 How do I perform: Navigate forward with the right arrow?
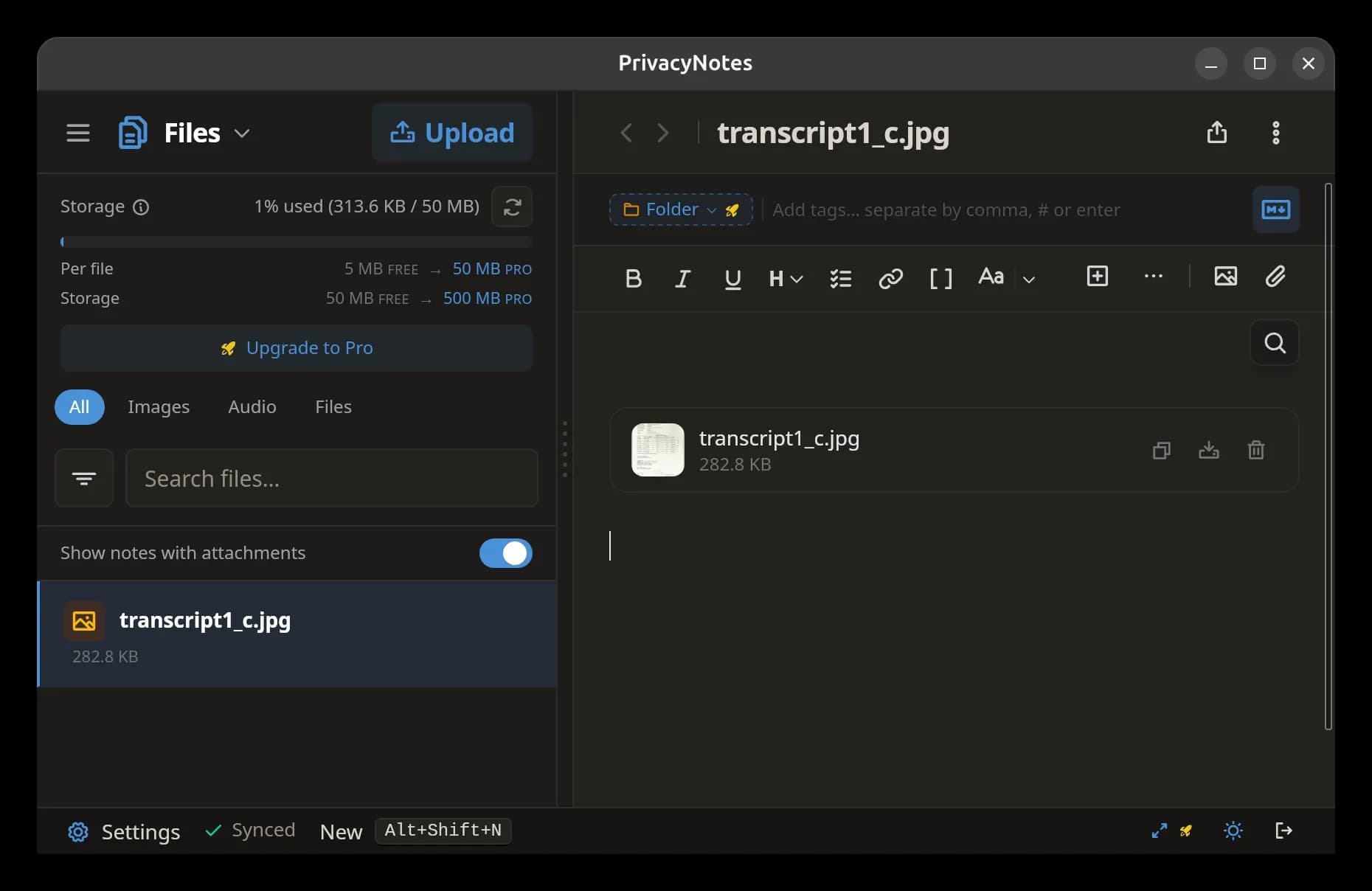coord(662,133)
